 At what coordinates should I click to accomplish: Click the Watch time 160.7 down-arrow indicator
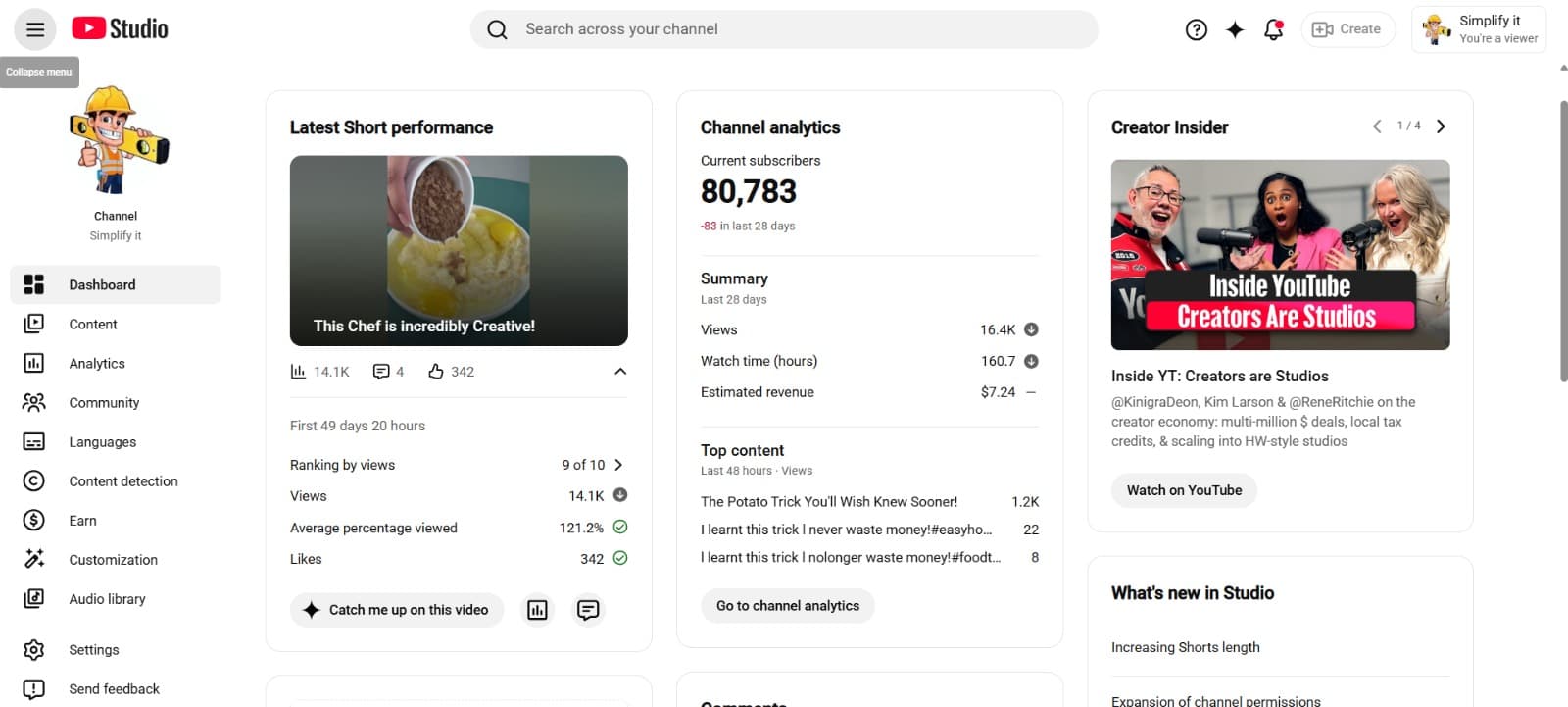click(1031, 361)
